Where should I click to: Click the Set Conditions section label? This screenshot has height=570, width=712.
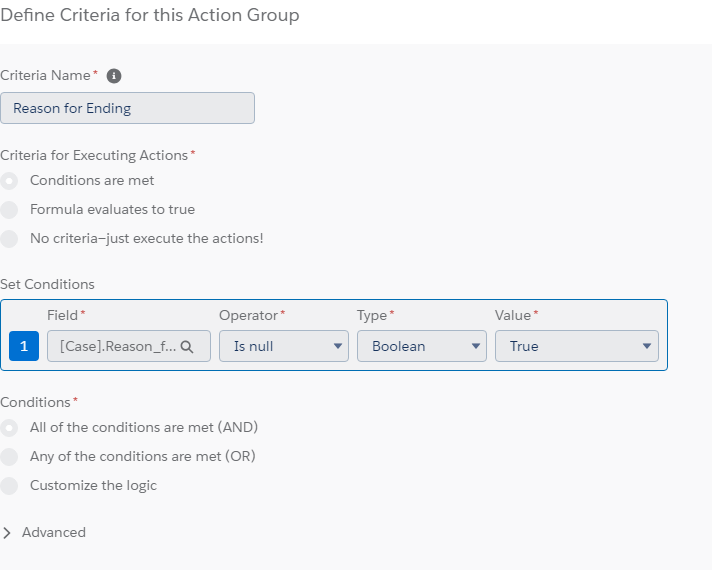47,284
